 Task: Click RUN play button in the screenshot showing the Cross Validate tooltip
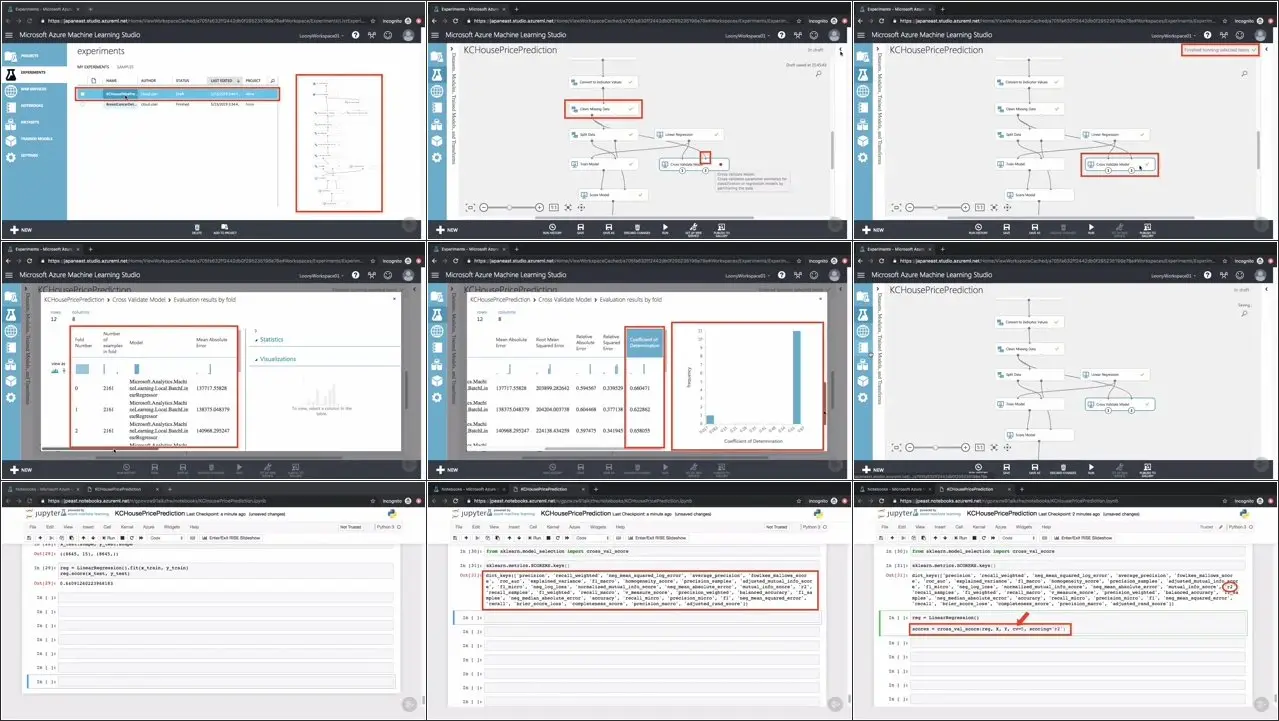click(x=665, y=229)
